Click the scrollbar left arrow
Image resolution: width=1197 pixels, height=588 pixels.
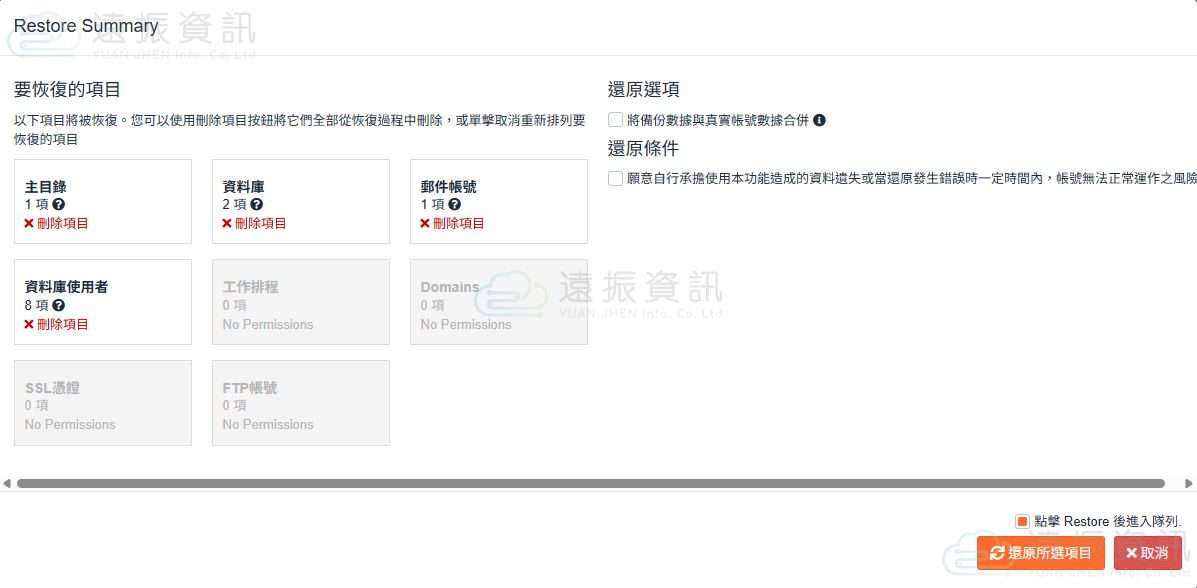point(7,483)
